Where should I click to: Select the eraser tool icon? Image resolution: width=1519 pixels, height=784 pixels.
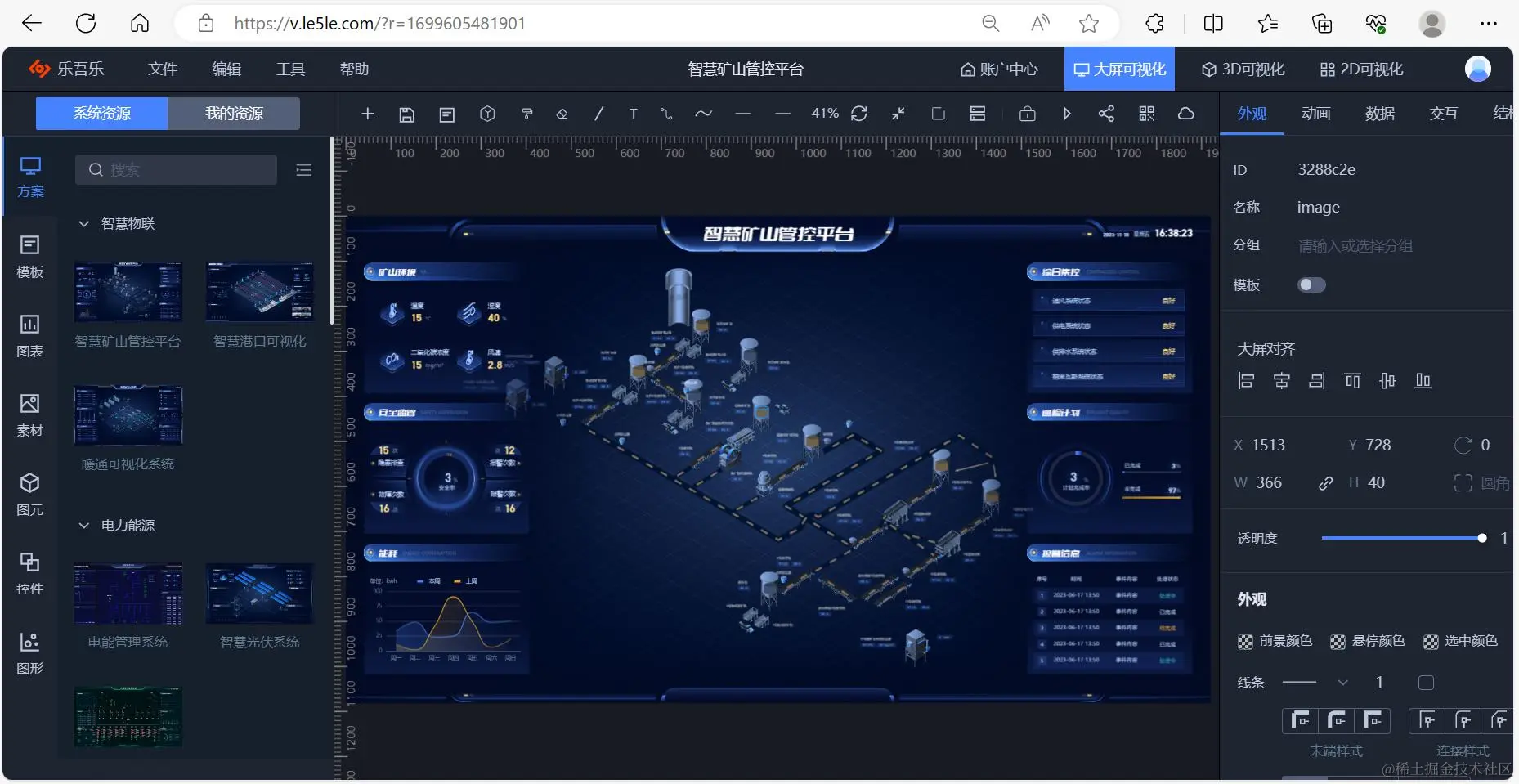(x=562, y=114)
